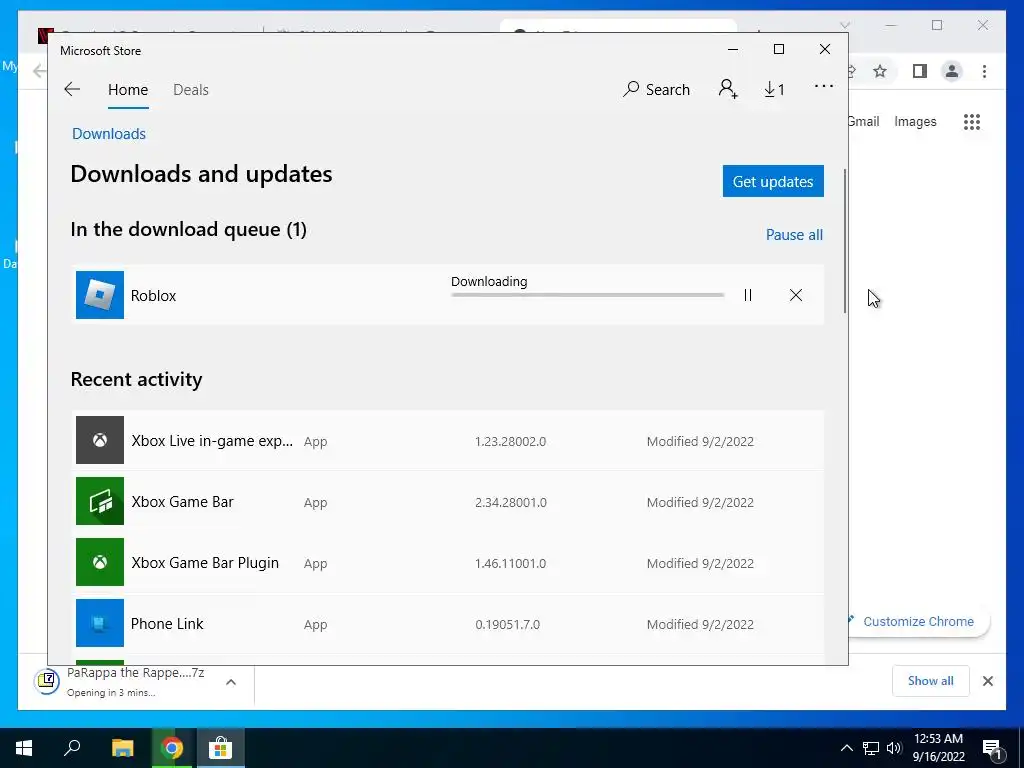Cancel the Roblox download
Viewport: 1024px width, 768px height.
795,295
